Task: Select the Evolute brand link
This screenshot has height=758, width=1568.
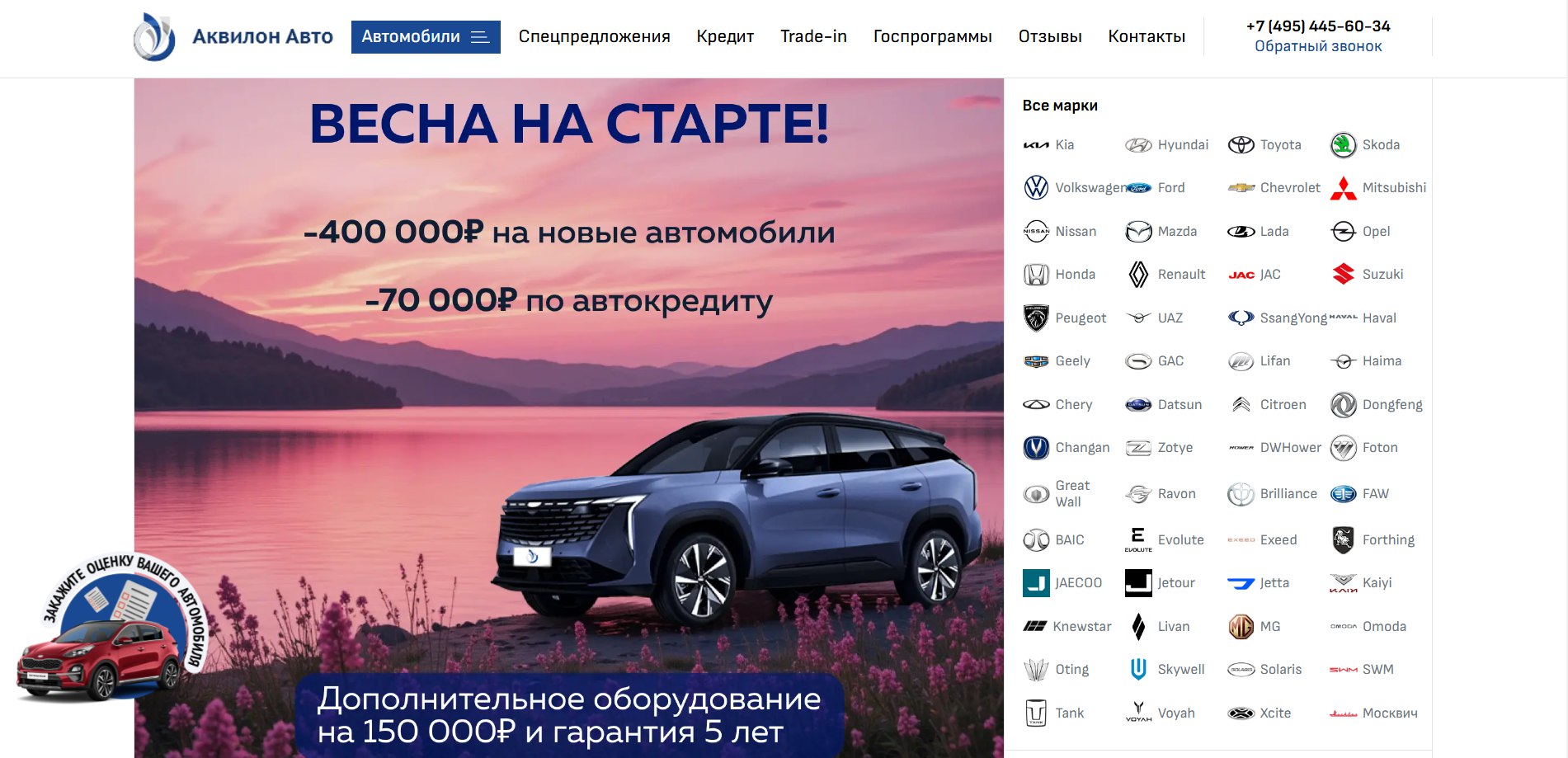Action: tap(1165, 540)
